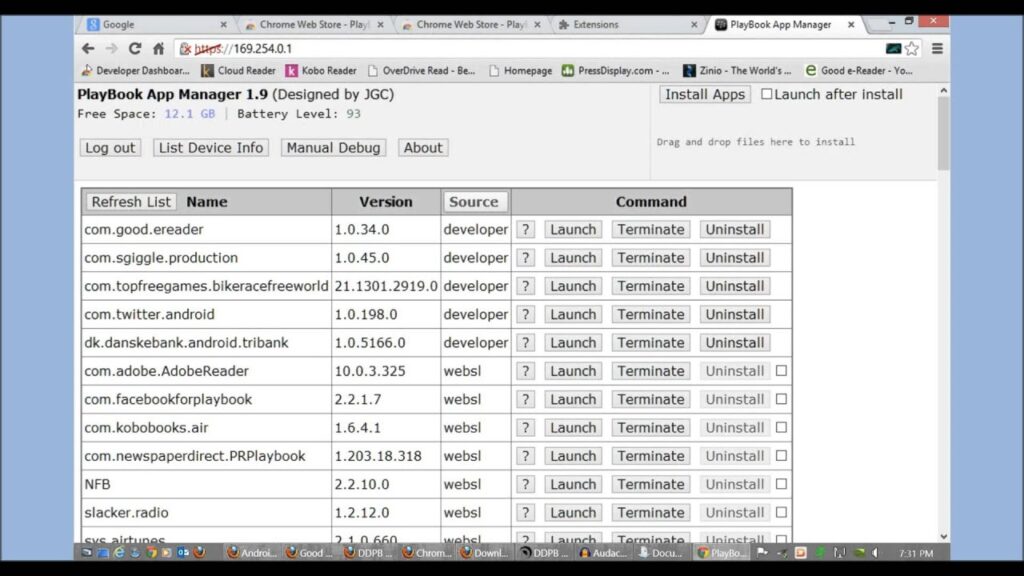Open PressDisplay.com bookmark
This screenshot has height=576, width=1024.
[x=615, y=71]
